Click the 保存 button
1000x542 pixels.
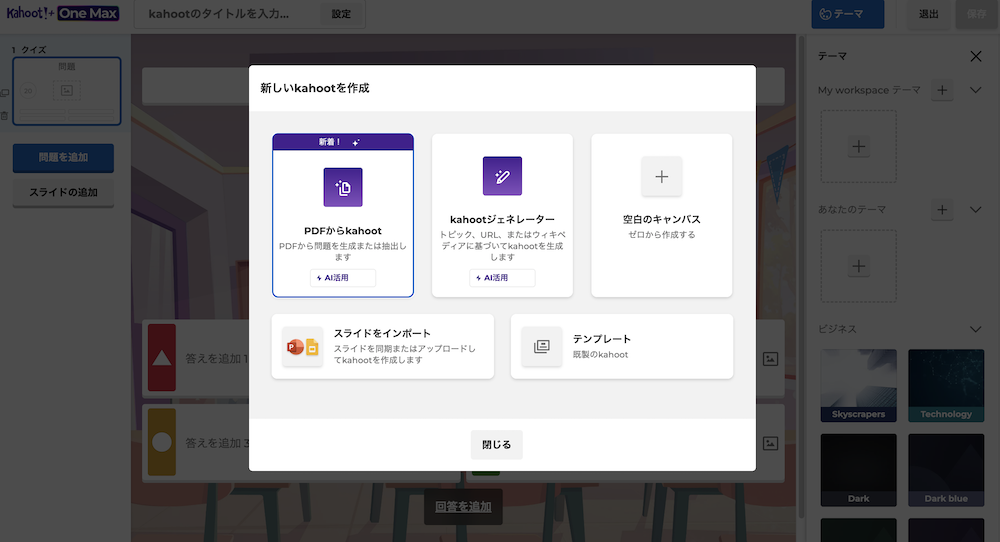(976, 14)
